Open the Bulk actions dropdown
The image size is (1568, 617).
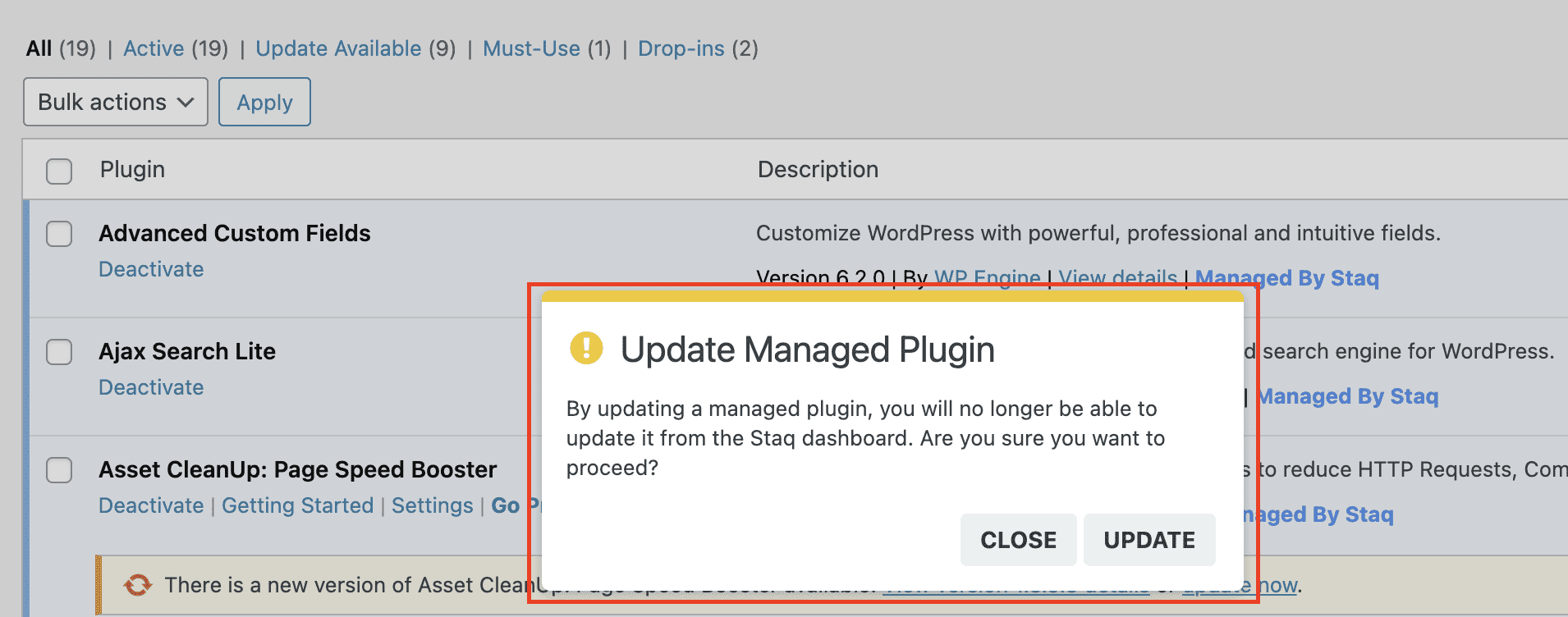coord(115,101)
